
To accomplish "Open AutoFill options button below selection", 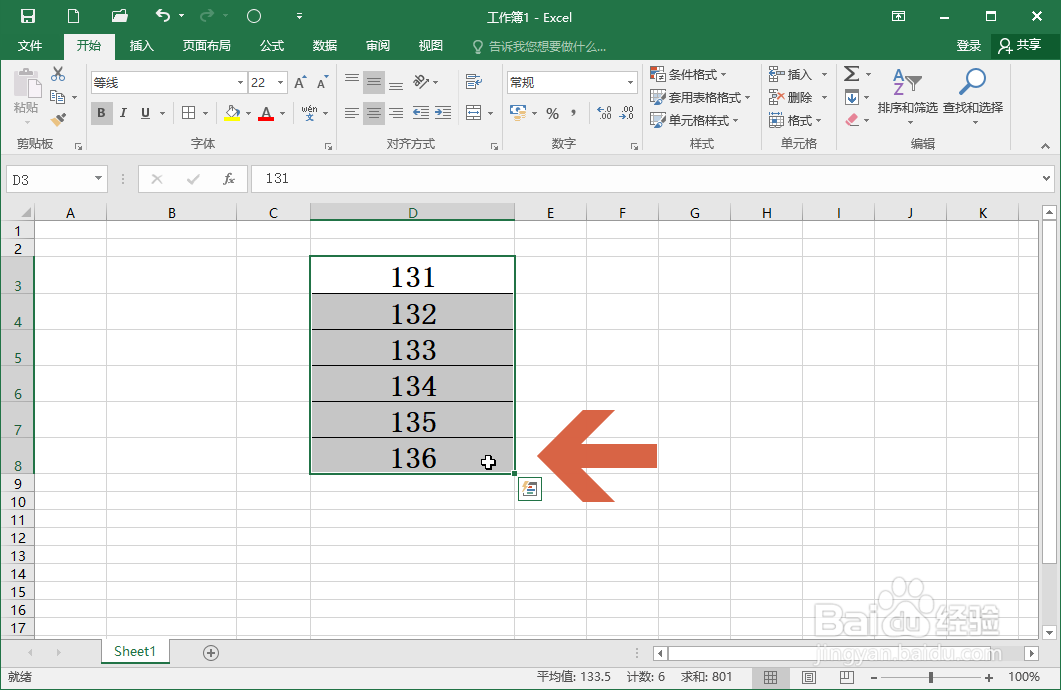I will (530, 489).
